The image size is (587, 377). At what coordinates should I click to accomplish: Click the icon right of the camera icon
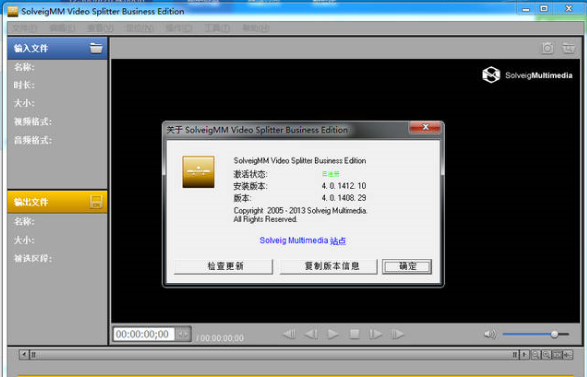pyautogui.click(x=568, y=48)
